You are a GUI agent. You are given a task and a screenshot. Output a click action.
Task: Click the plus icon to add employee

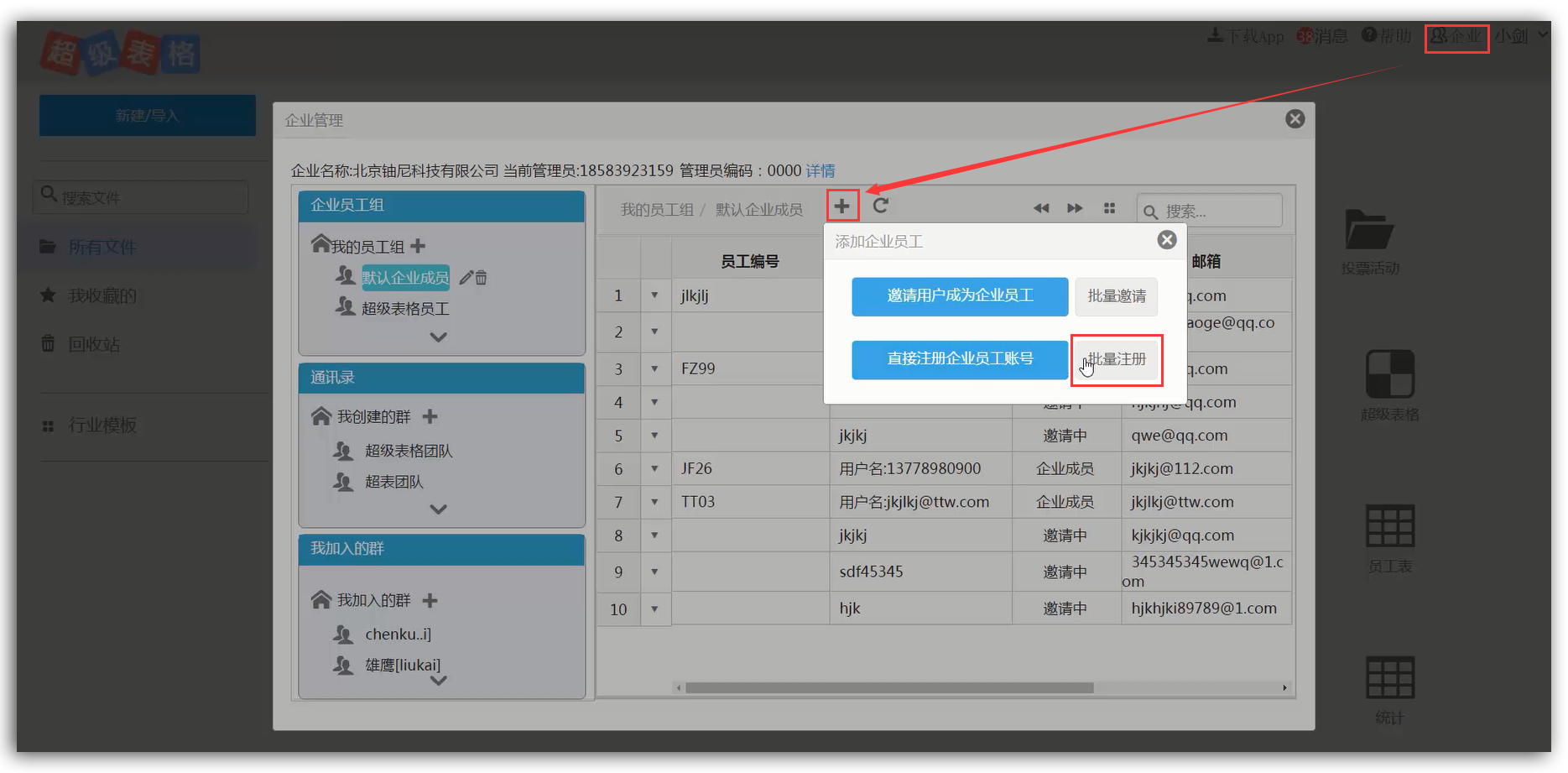(x=842, y=206)
